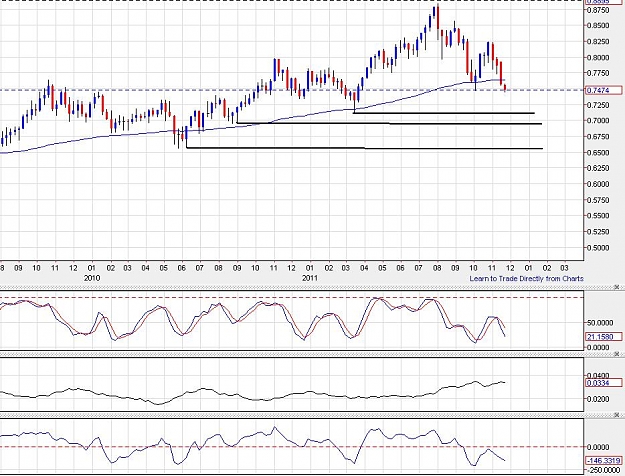Click the 50.0000 stochastic scale label
The width and height of the screenshot is (625, 476).
pos(600,323)
